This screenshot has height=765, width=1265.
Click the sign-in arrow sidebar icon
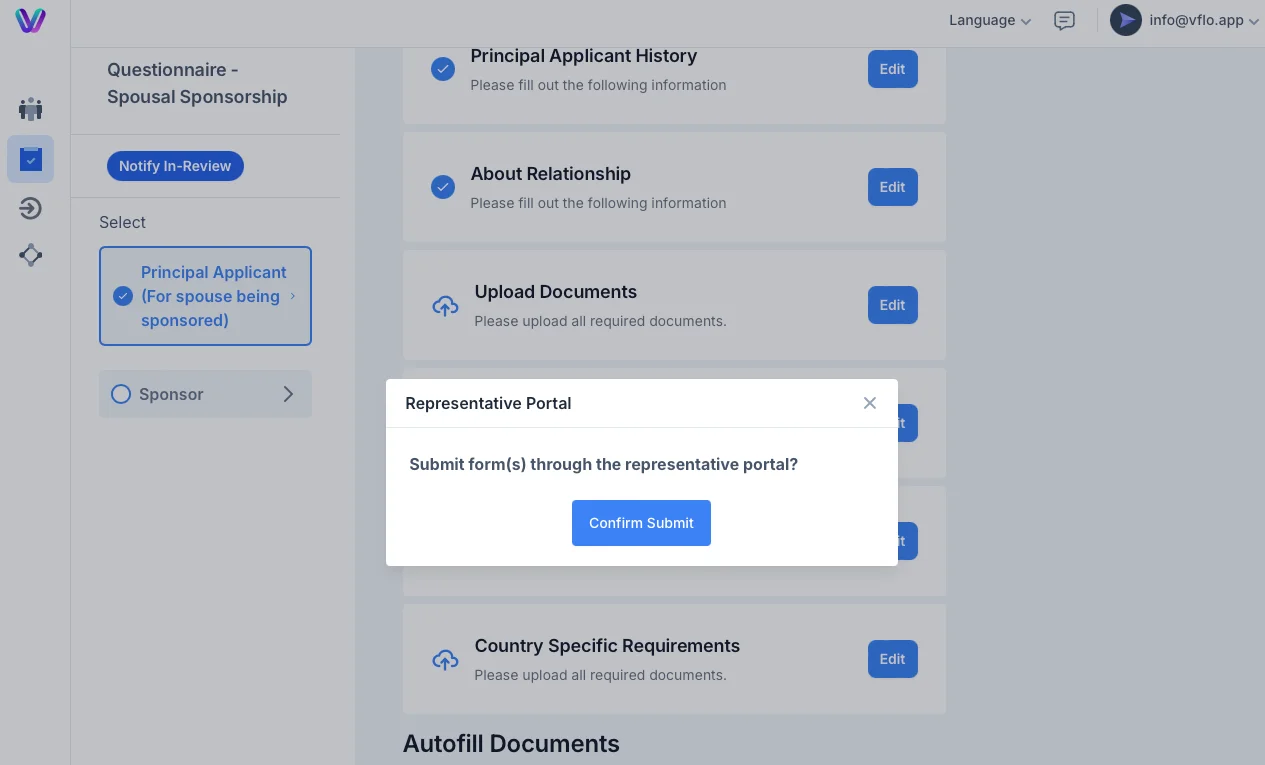31,208
